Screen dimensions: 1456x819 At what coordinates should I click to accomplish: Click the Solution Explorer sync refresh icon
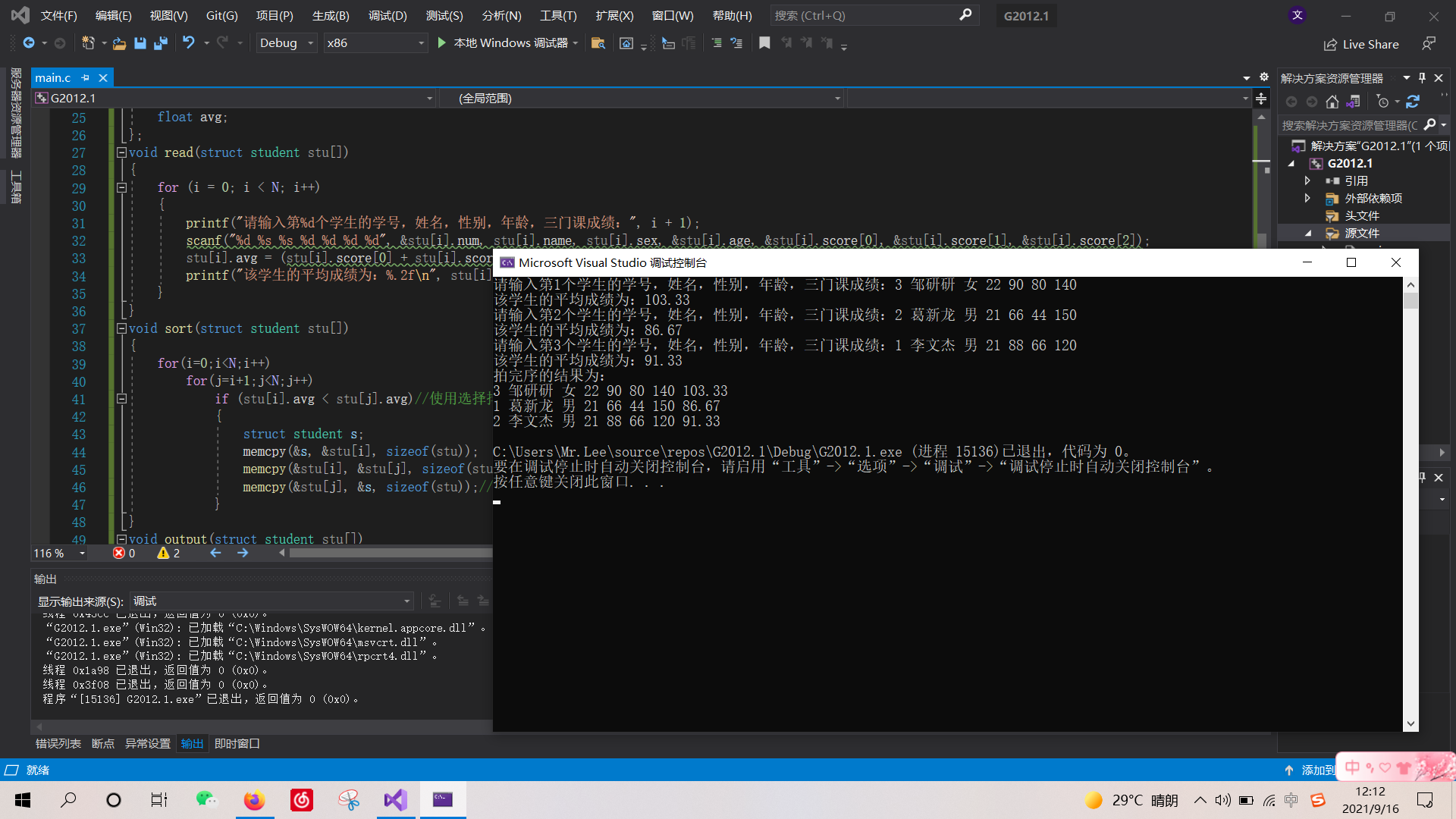[1412, 102]
